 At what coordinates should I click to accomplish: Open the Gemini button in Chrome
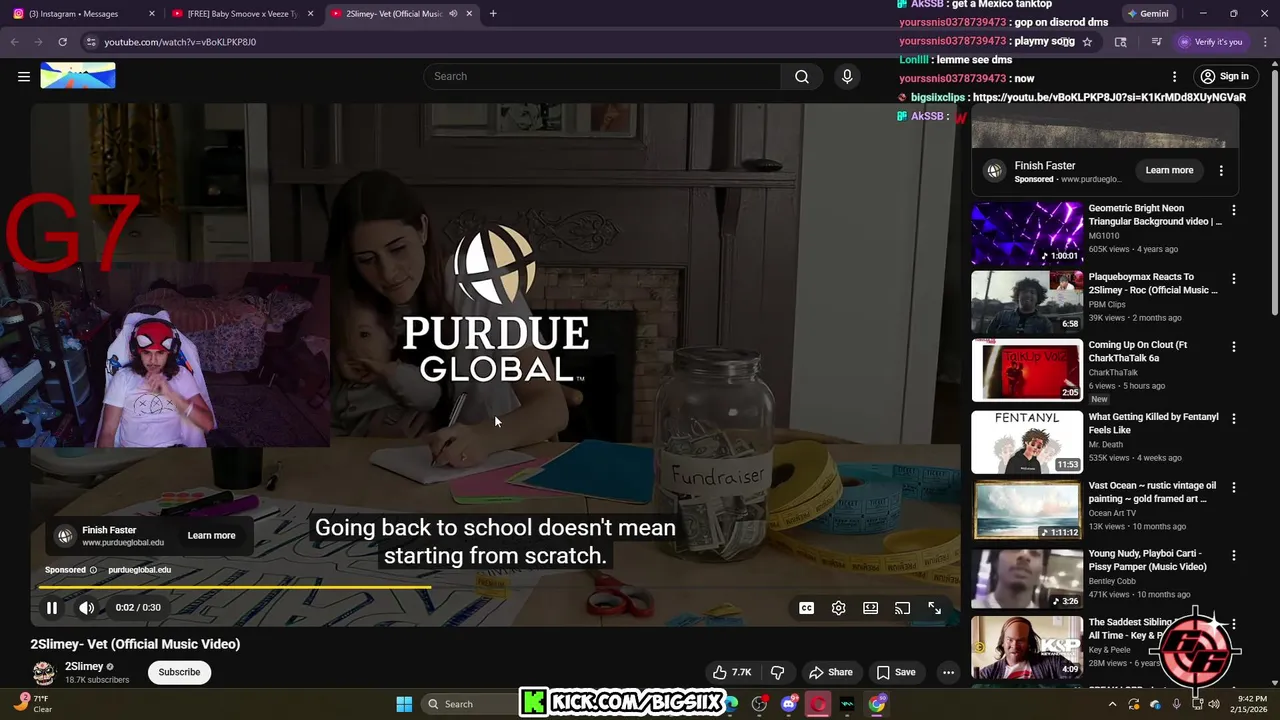click(1147, 14)
